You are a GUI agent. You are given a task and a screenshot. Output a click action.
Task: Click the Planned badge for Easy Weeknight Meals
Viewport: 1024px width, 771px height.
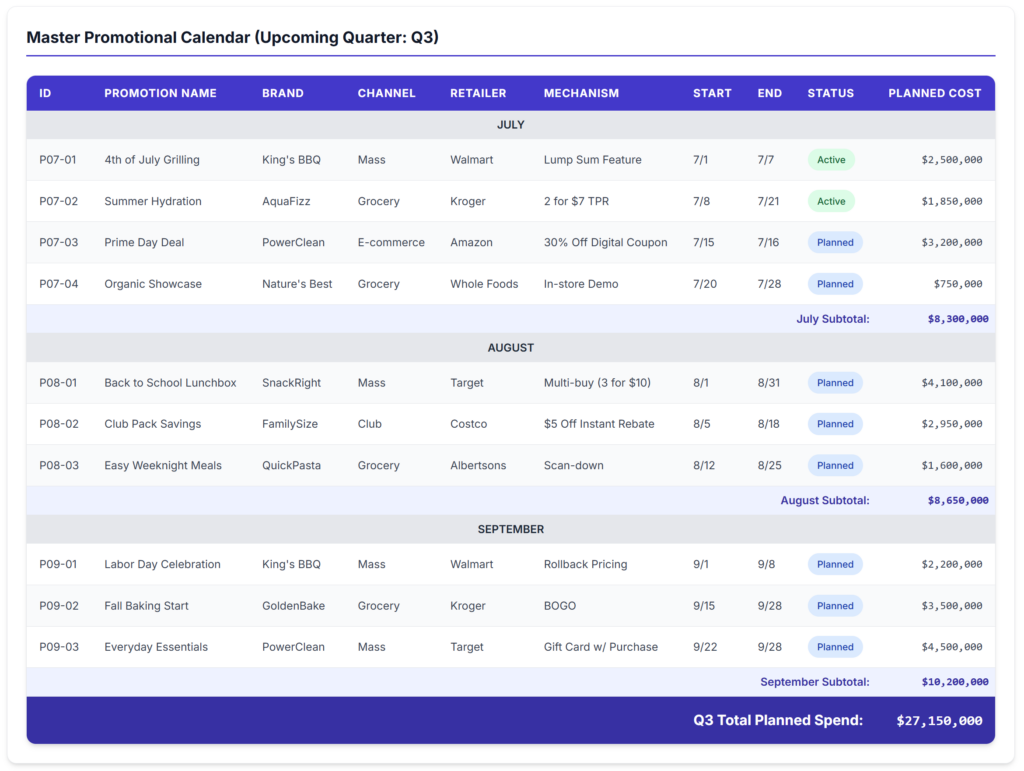[x=835, y=465]
